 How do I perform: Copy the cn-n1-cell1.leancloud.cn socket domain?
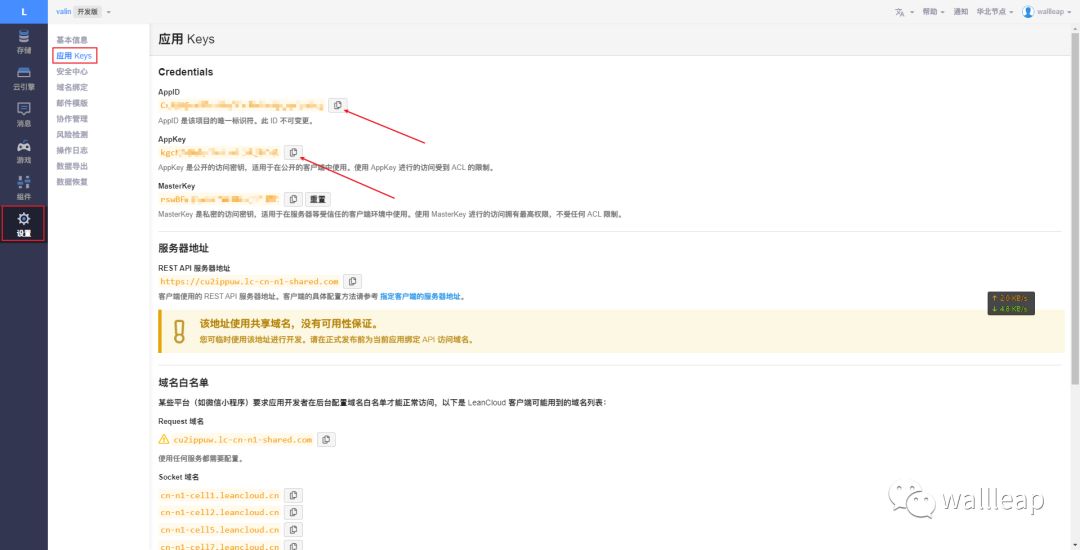pyautogui.click(x=293, y=496)
